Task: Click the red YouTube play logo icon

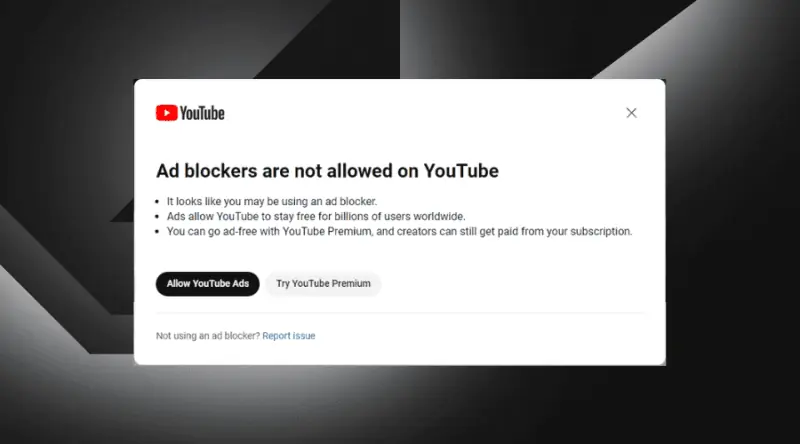Action: coord(167,113)
